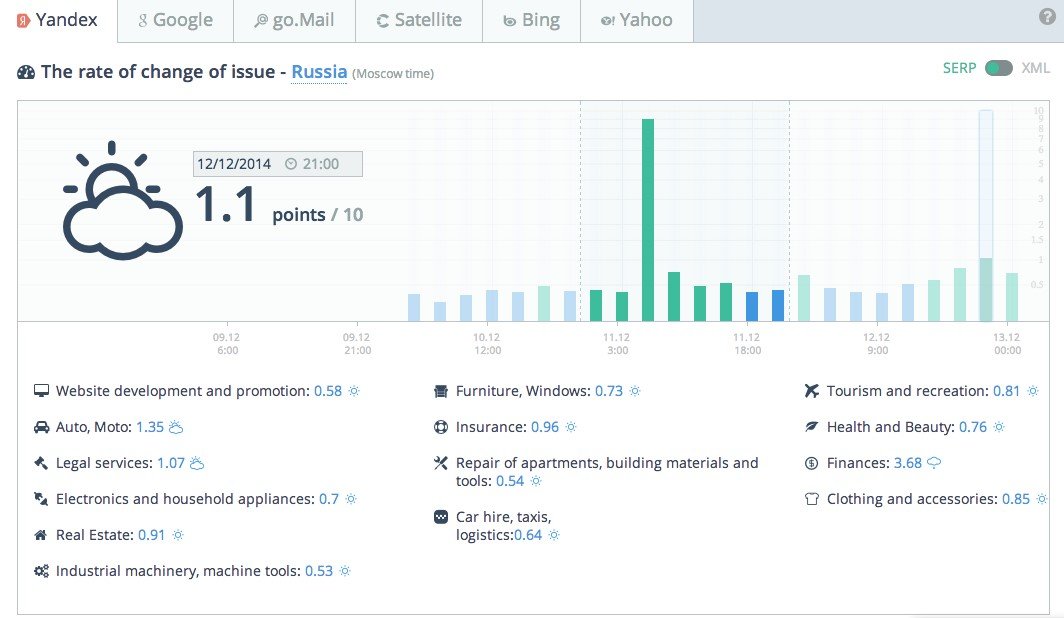Screen dimensions: 1064x618
Task: Click the shirt icon for Clothing and accessories
Action: pos(812,499)
